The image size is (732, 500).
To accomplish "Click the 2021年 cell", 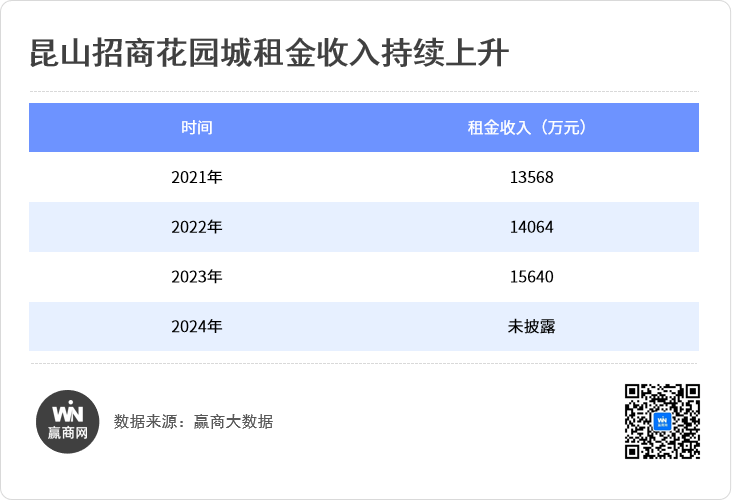I will click(x=197, y=177).
